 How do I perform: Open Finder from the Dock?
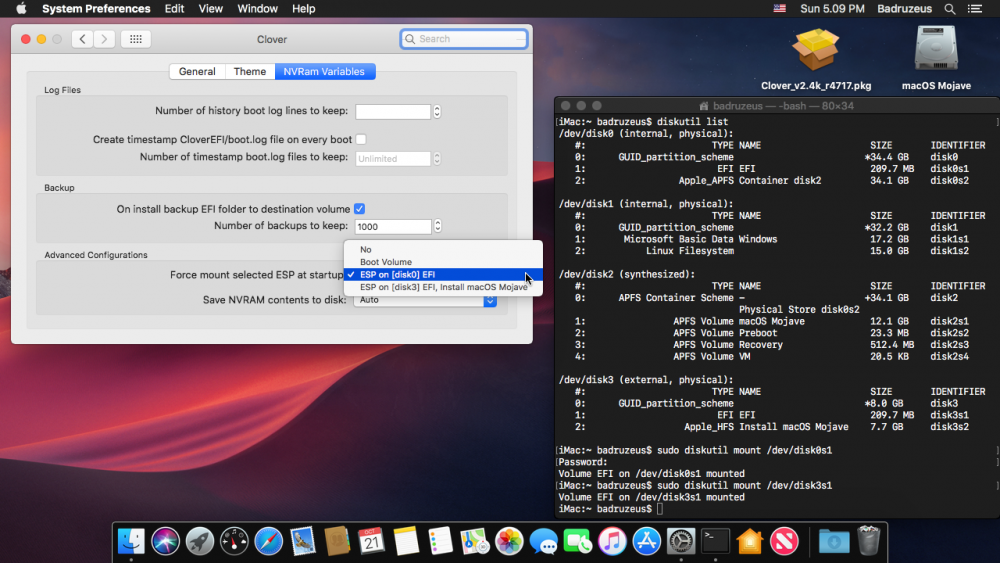point(131,541)
